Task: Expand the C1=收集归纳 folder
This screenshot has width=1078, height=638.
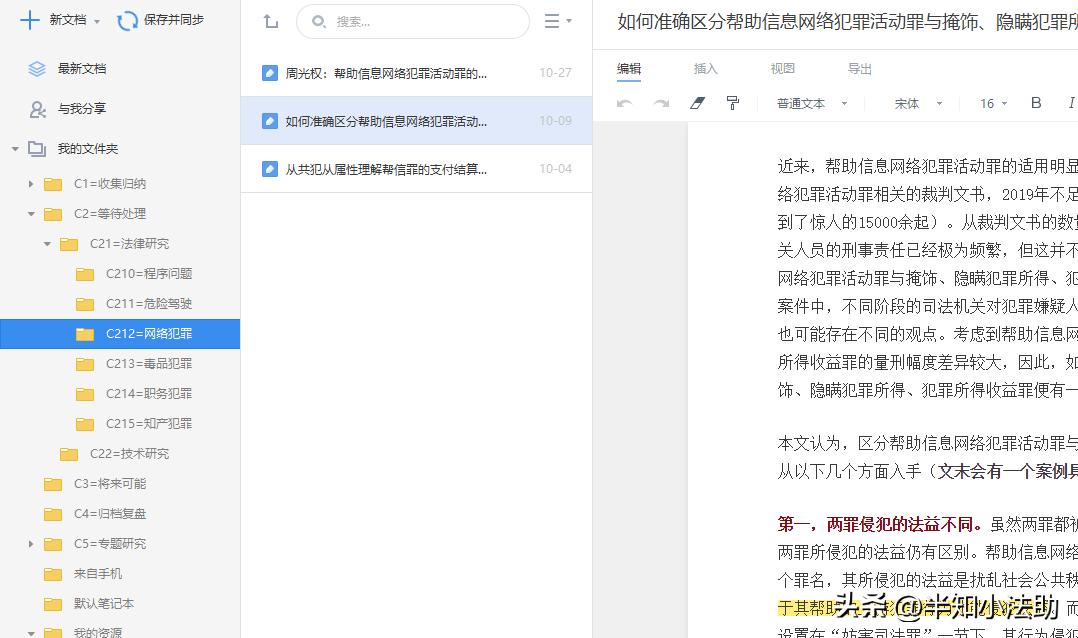Action: 30,184
